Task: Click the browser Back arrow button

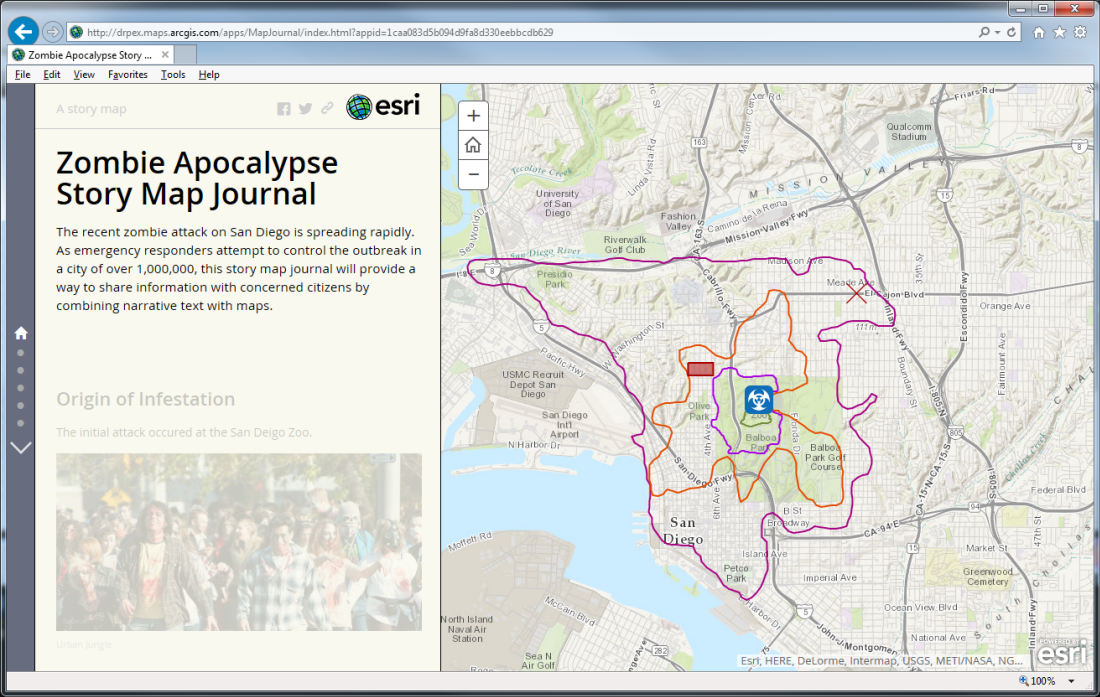Action: [23, 32]
